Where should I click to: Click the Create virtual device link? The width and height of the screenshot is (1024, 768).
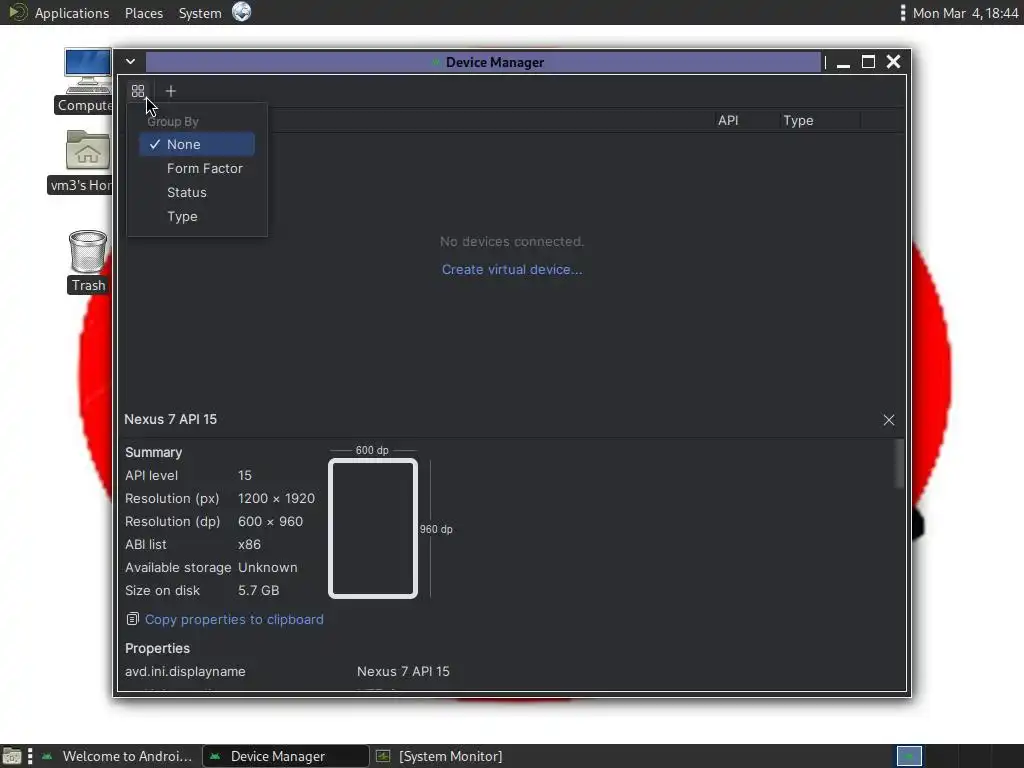click(511, 270)
